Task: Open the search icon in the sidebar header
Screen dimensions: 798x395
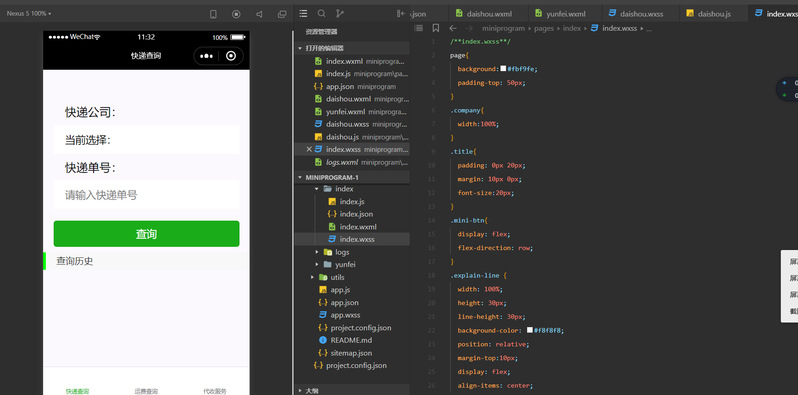Action: point(322,14)
